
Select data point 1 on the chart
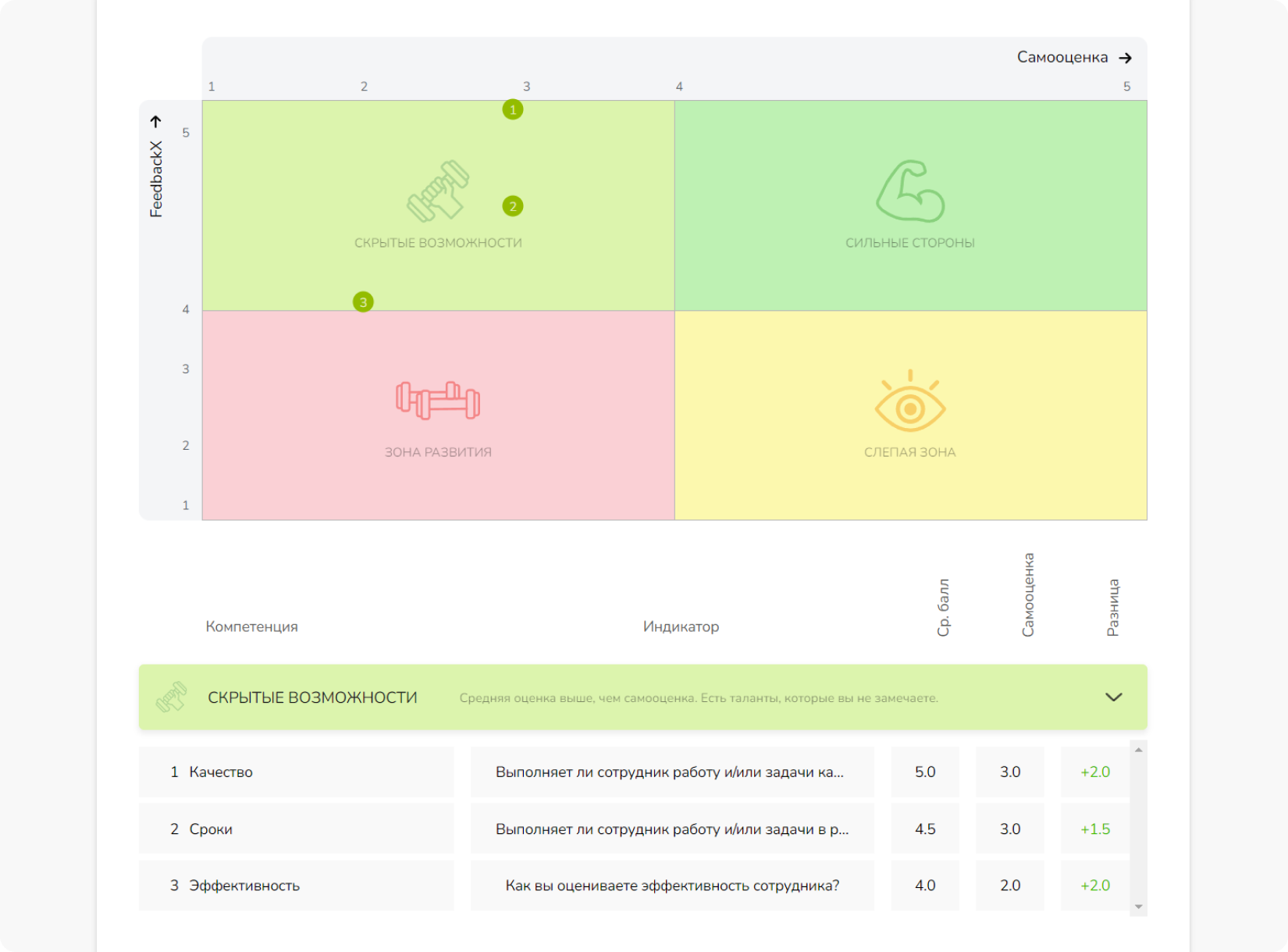pos(513,110)
